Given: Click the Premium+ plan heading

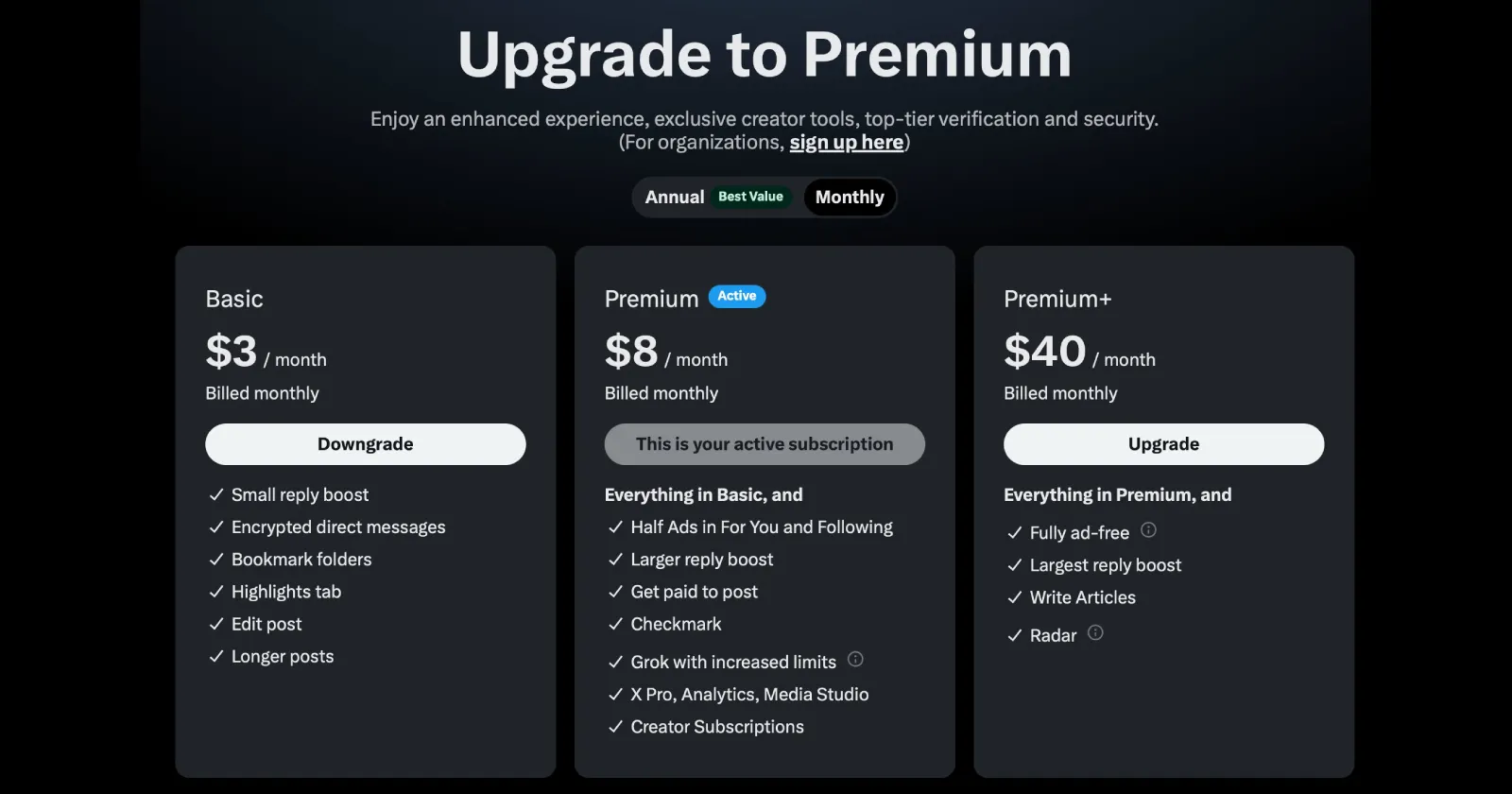Looking at the screenshot, I should point(1057,300).
